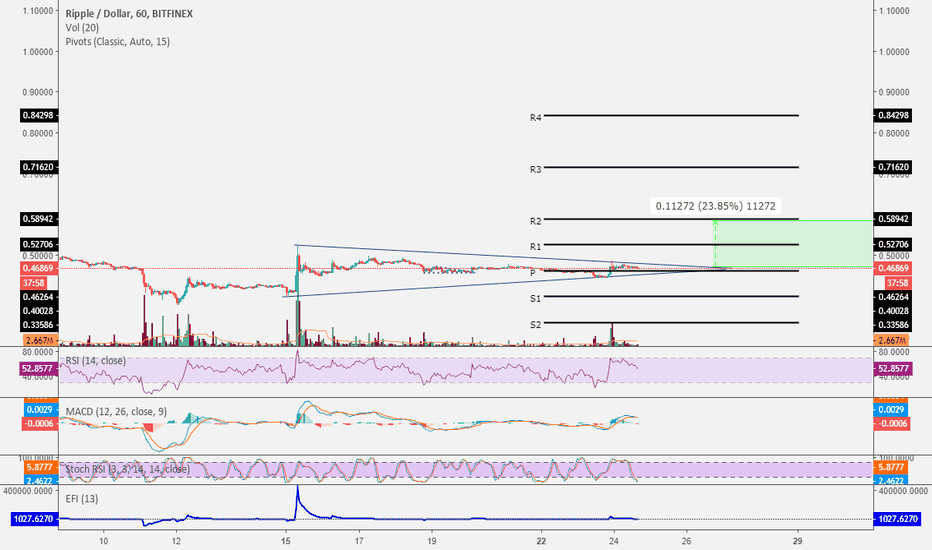Select the RSI (14, close) indicator label
This screenshot has height=550, width=932.
click(x=95, y=360)
